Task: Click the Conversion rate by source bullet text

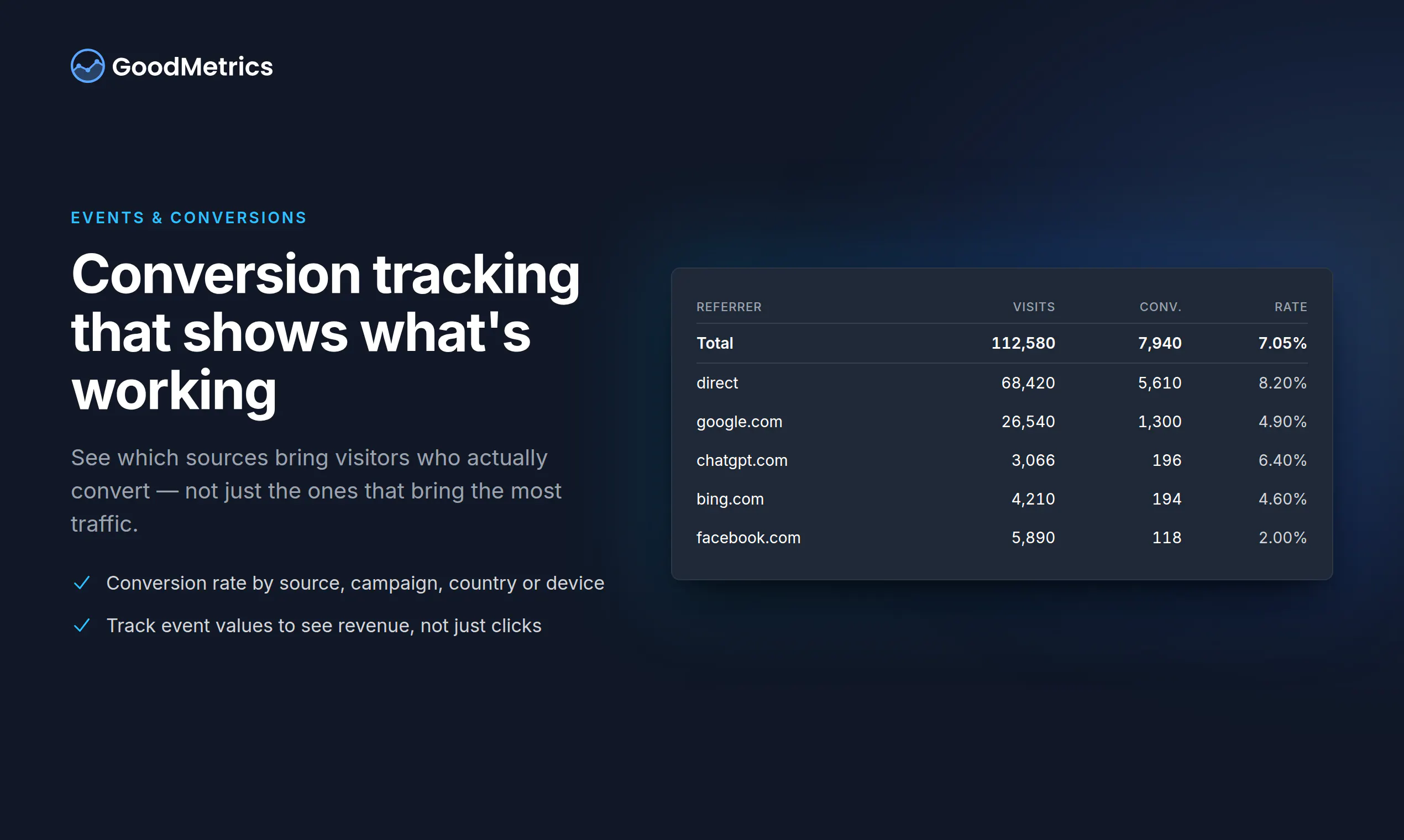Action: pos(355,583)
